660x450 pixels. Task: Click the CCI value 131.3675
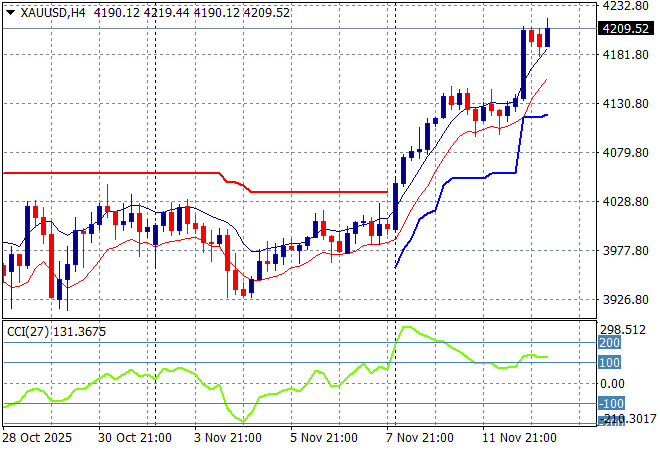point(79,332)
